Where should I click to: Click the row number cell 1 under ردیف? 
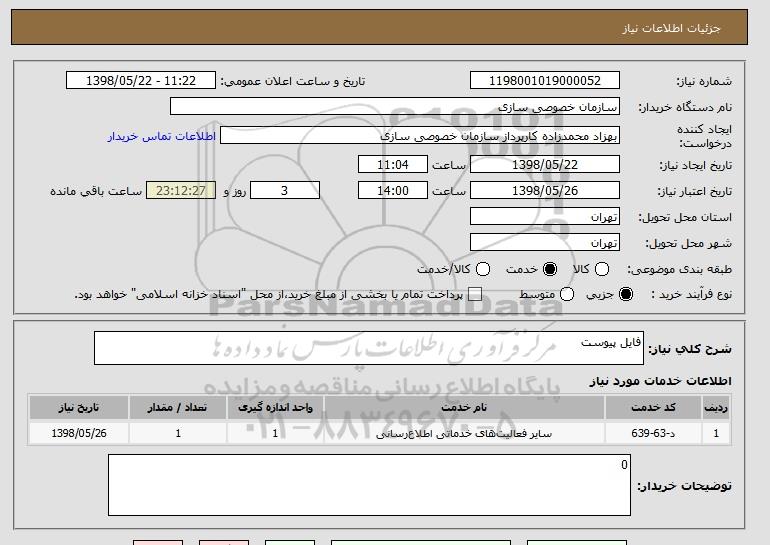coord(716,433)
